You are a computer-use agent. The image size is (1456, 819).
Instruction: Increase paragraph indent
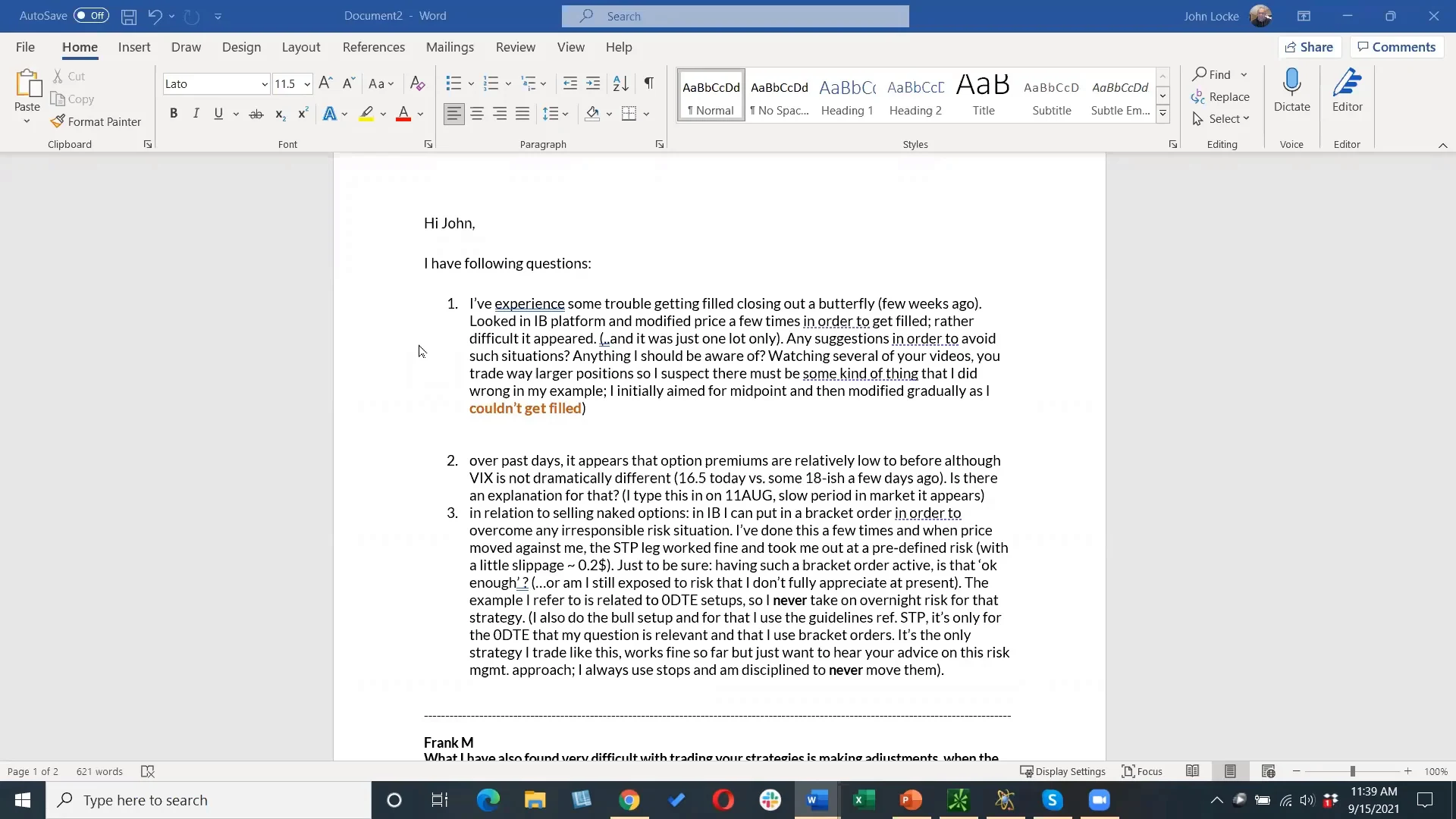click(593, 83)
